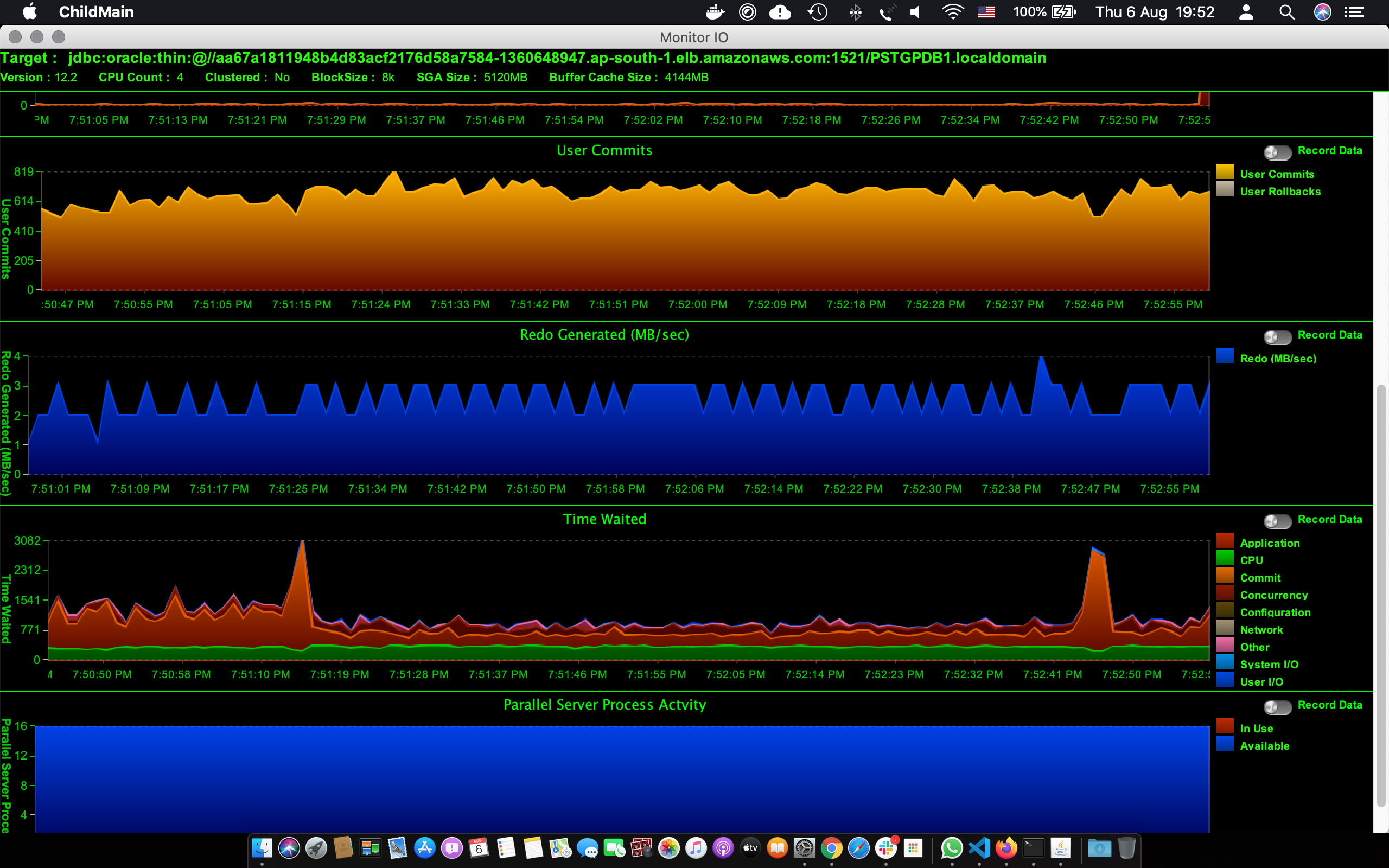This screenshot has width=1389, height=868.
Task: Open Visual Studio Code from the dock
Action: tap(979, 848)
